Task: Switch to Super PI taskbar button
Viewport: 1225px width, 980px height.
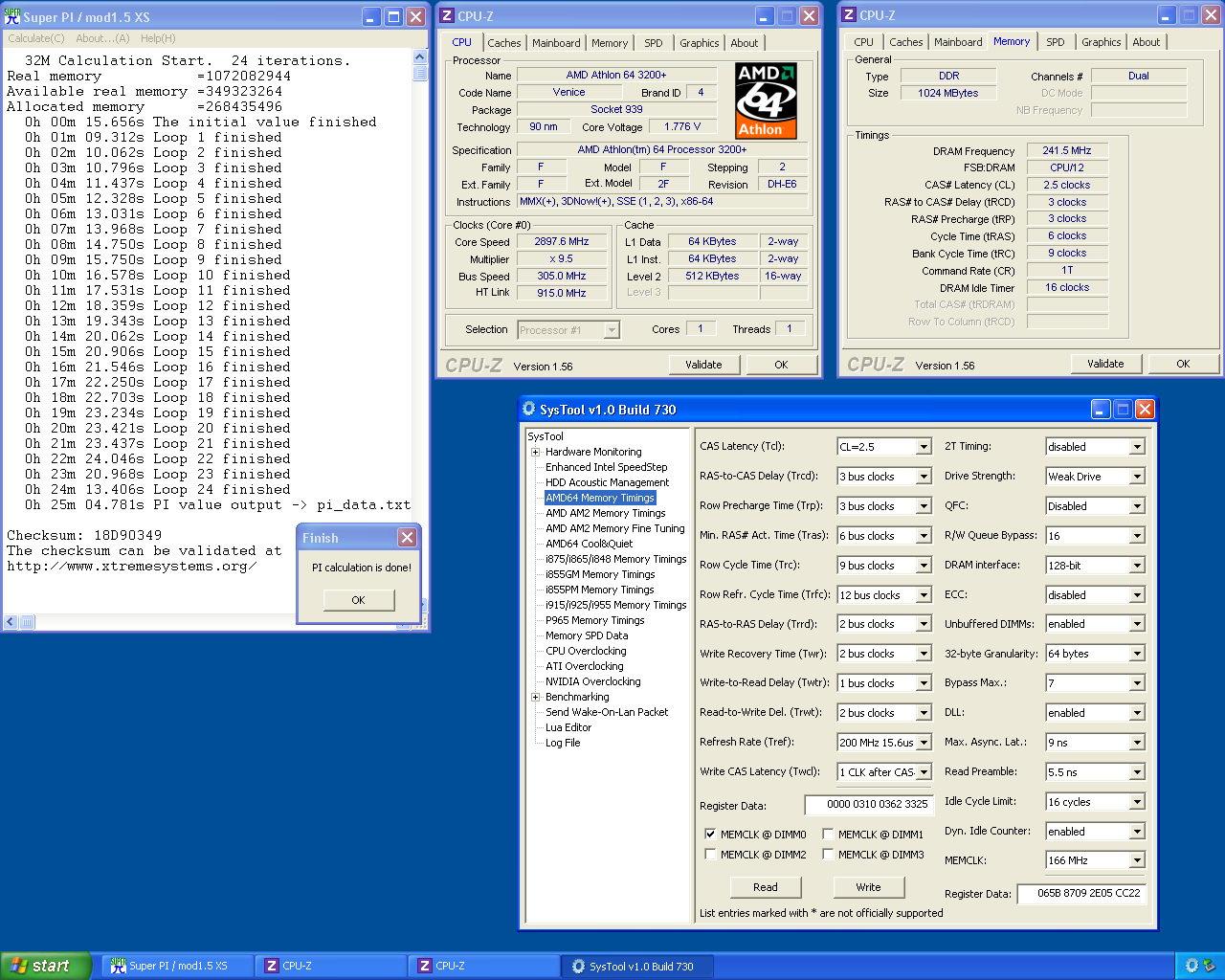Action: point(178,966)
